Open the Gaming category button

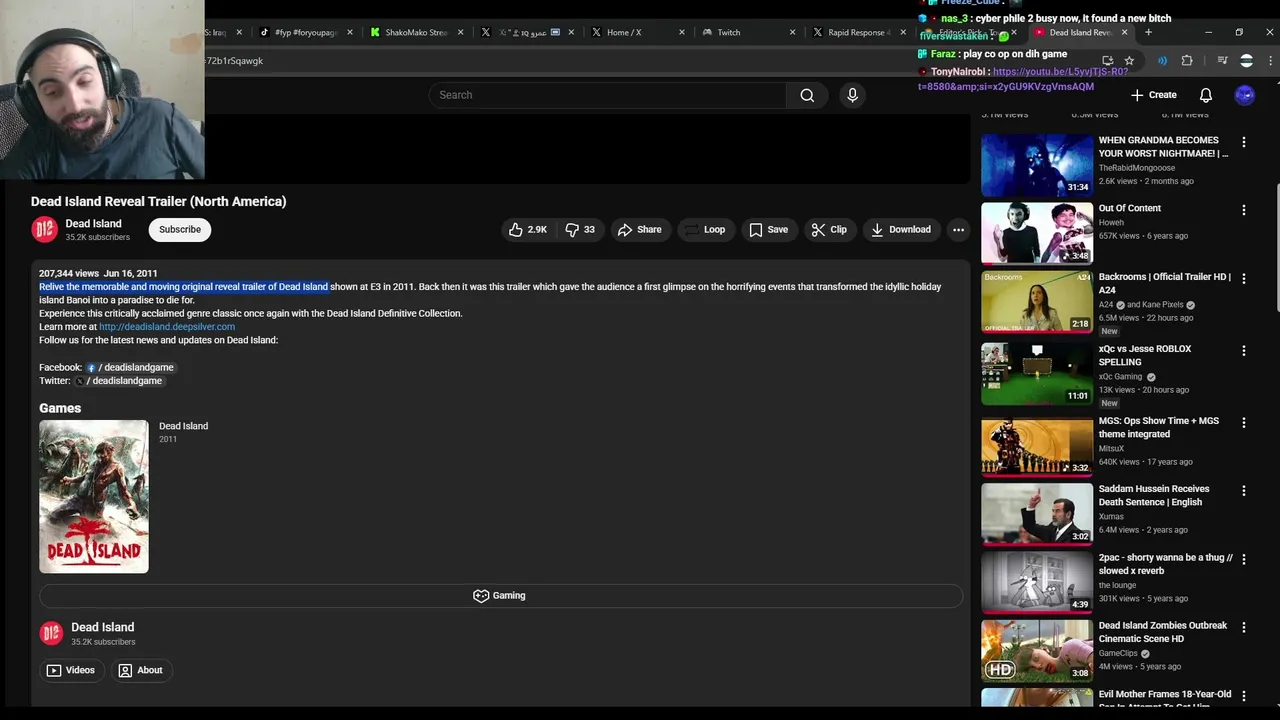point(500,596)
